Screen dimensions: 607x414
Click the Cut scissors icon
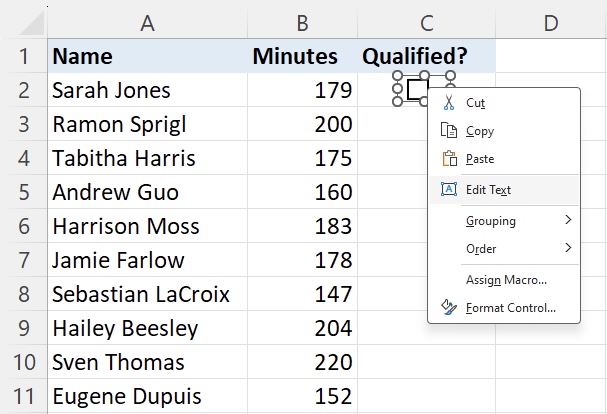point(449,103)
